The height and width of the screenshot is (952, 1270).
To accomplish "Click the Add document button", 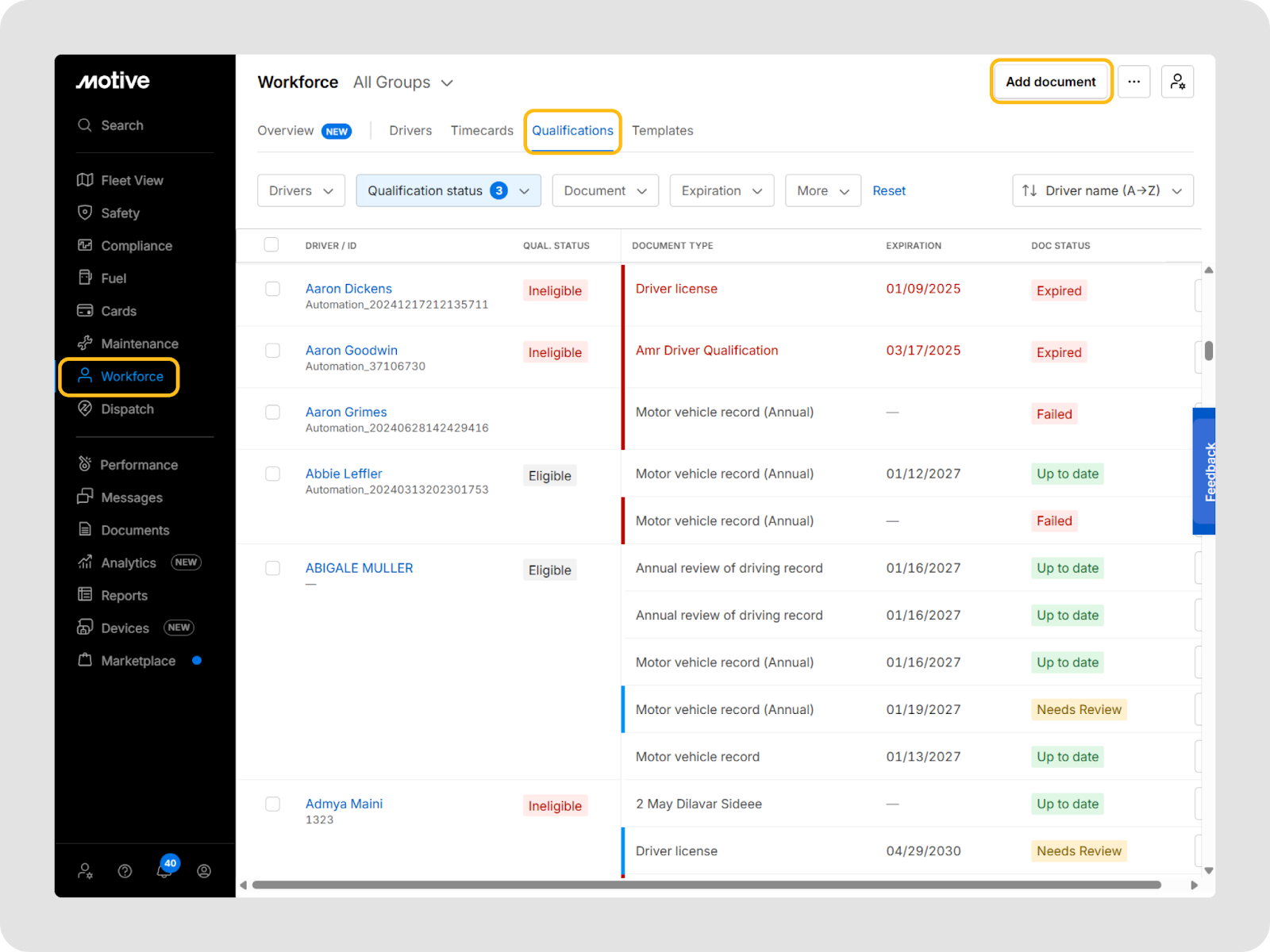I will click(1050, 82).
